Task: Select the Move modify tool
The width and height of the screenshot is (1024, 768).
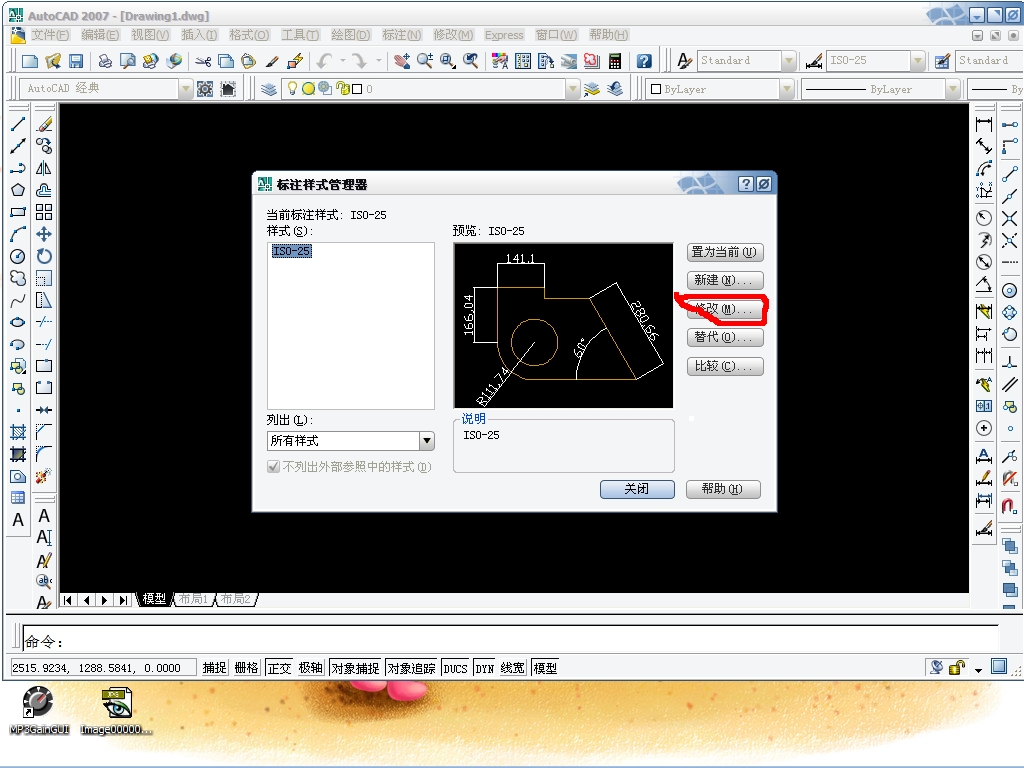Action: click(x=44, y=234)
